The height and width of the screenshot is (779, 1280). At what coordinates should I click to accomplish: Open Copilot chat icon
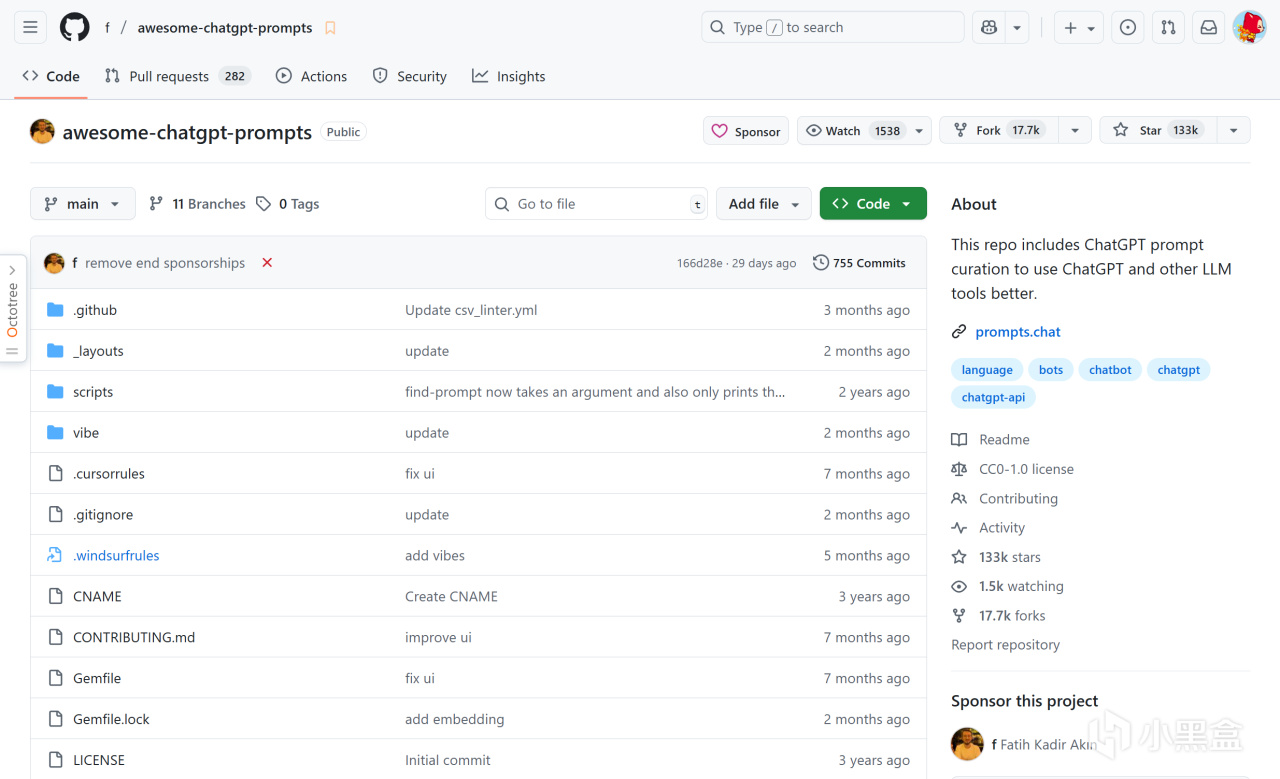pos(989,28)
